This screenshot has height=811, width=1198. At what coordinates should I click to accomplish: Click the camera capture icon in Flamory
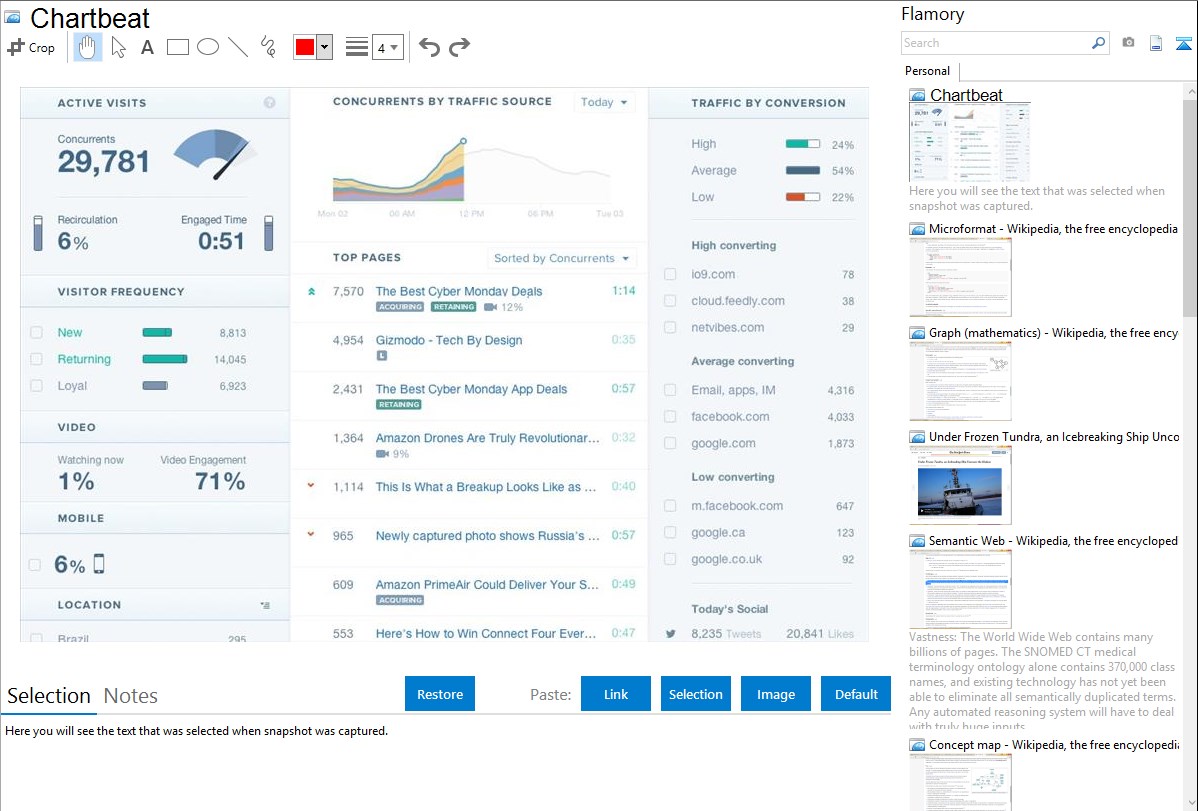(1128, 43)
